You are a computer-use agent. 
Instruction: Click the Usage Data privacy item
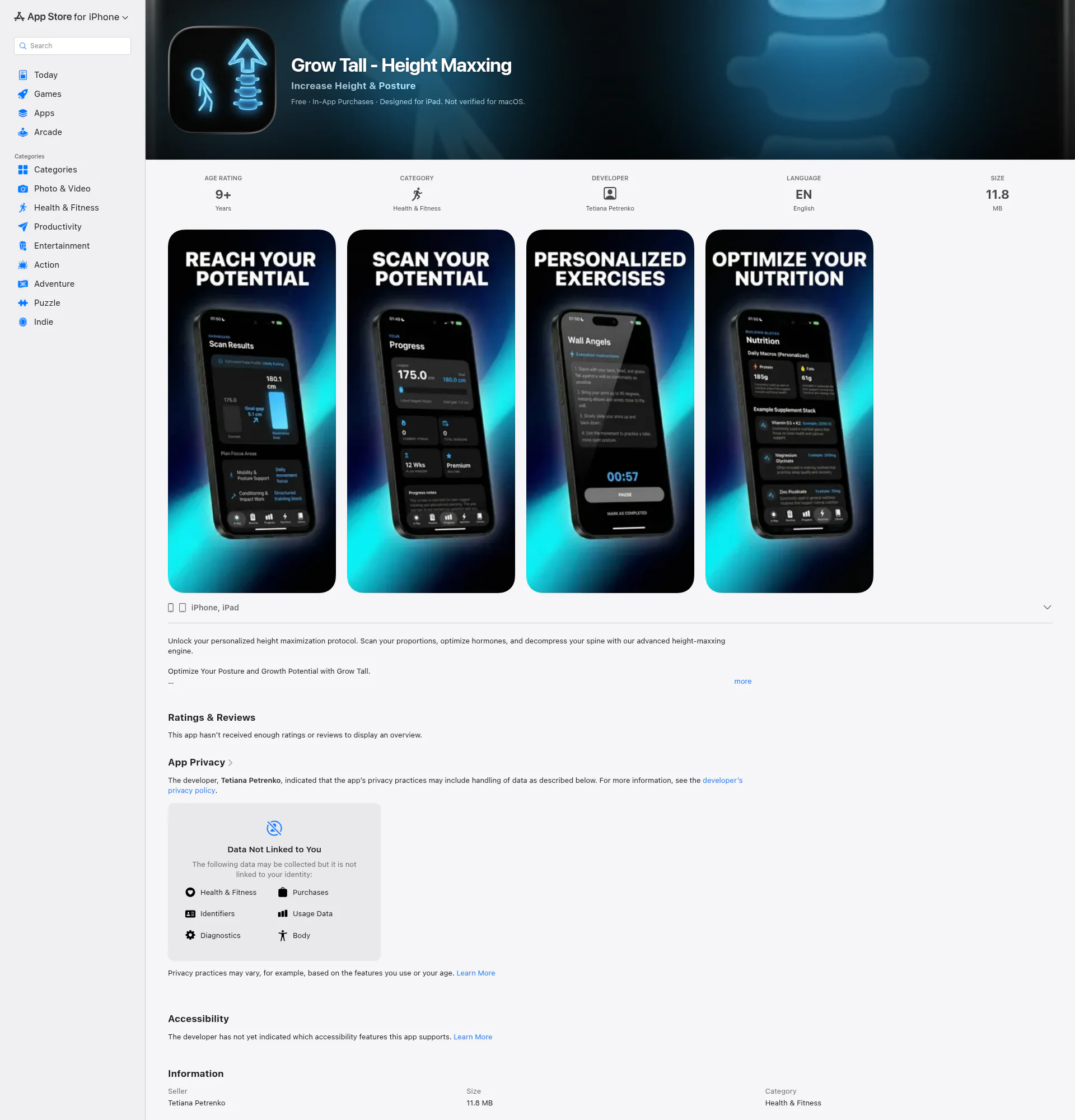[305, 914]
